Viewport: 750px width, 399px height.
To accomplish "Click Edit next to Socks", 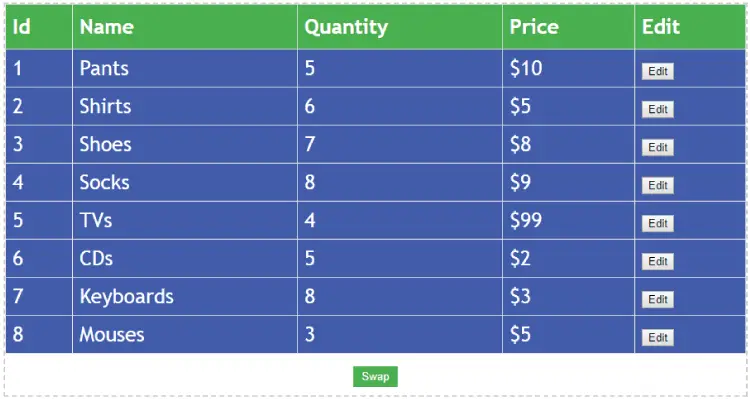I will [658, 186].
